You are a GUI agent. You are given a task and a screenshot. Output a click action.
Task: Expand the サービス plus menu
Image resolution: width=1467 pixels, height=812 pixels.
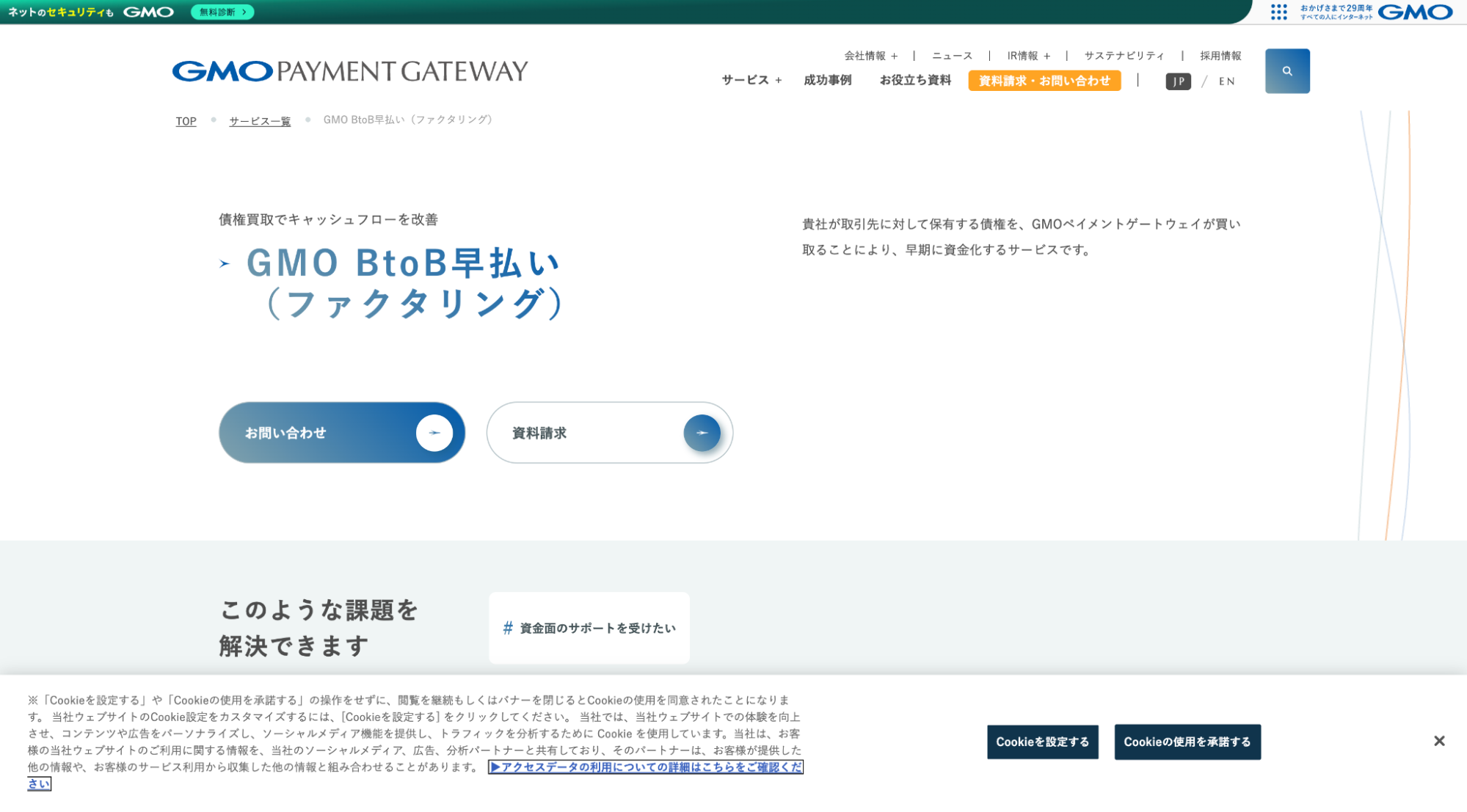pyautogui.click(x=751, y=80)
